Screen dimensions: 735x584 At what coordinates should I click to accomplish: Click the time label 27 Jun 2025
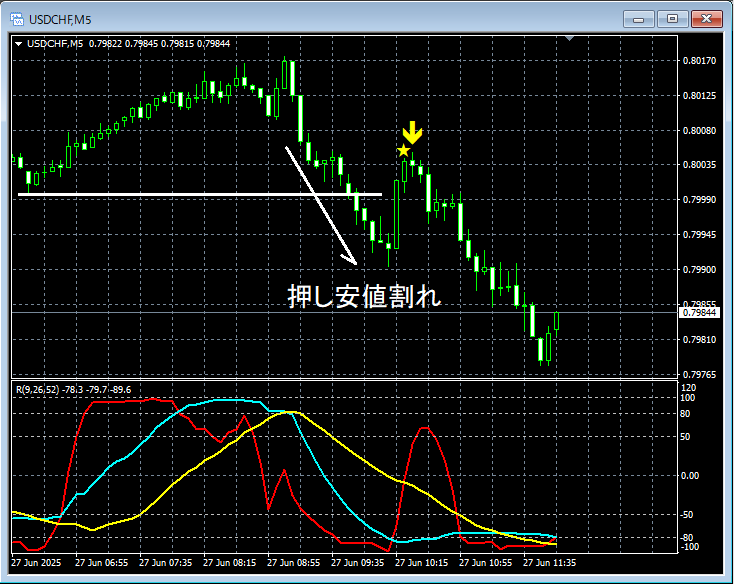tap(36, 562)
